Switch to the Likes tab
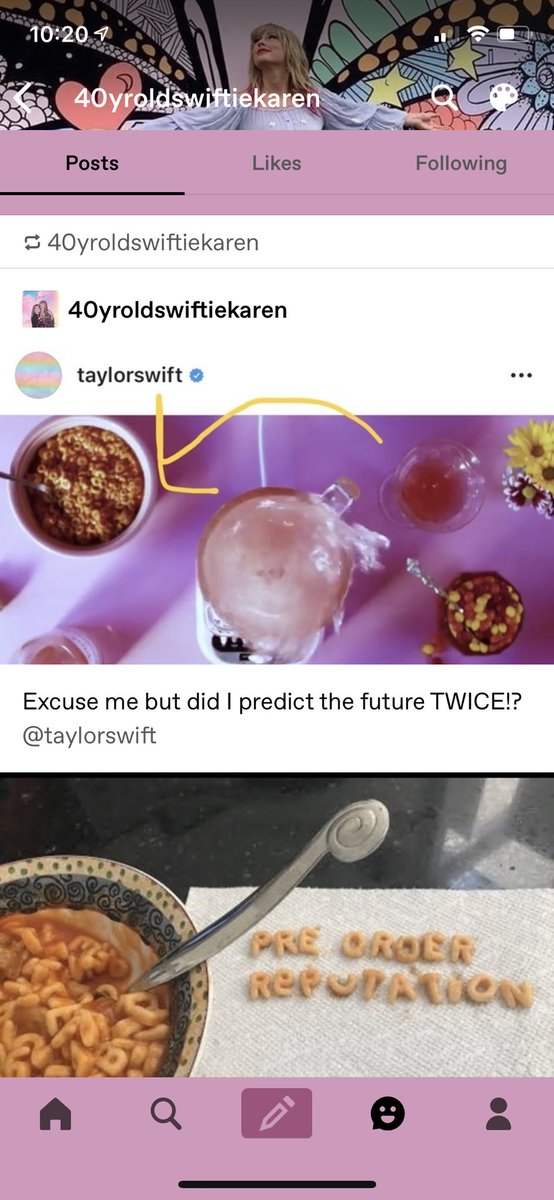Screen dimensions: 554x1200 tap(277, 163)
